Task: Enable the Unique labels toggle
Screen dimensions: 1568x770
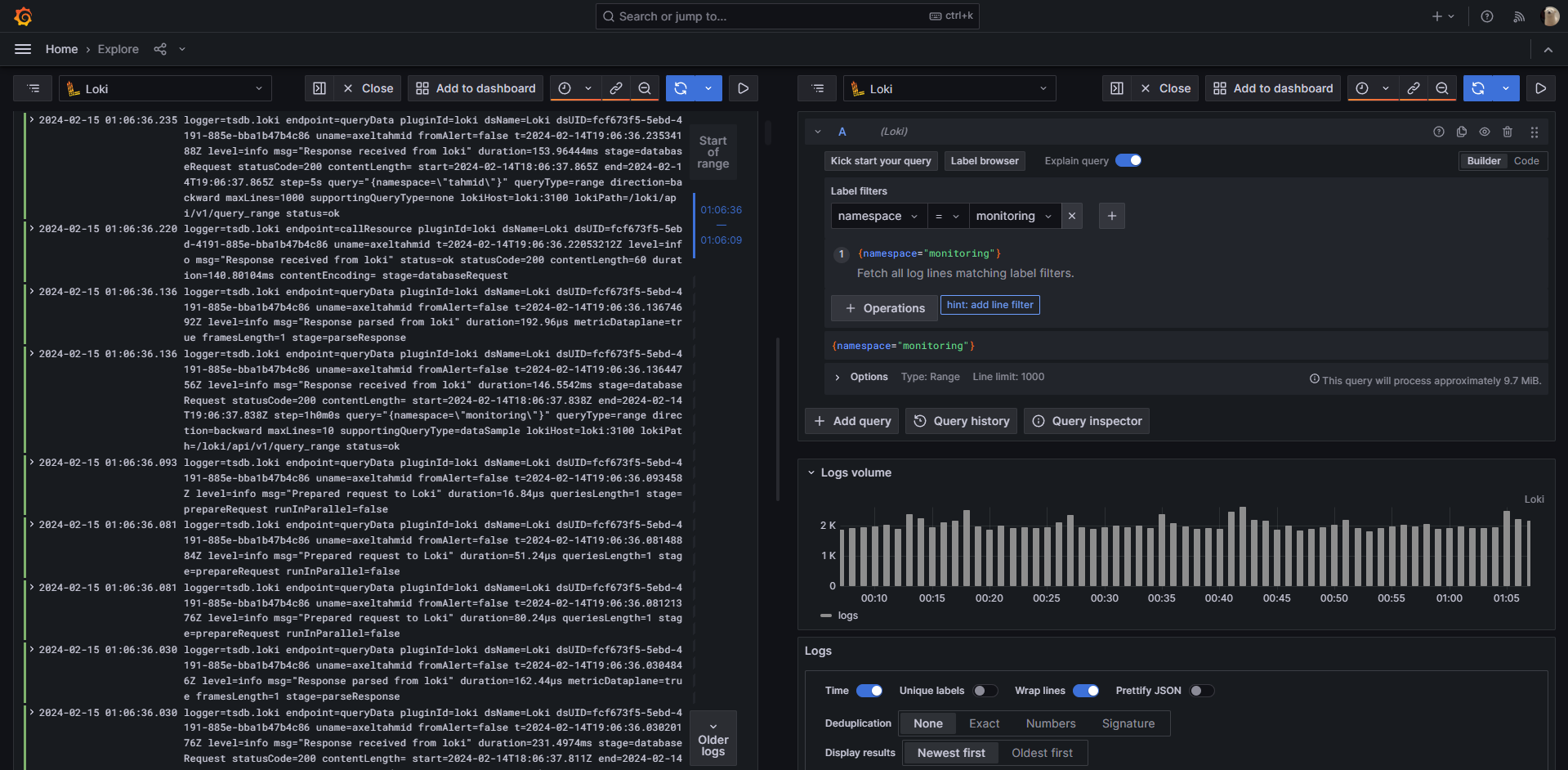Action: point(985,691)
